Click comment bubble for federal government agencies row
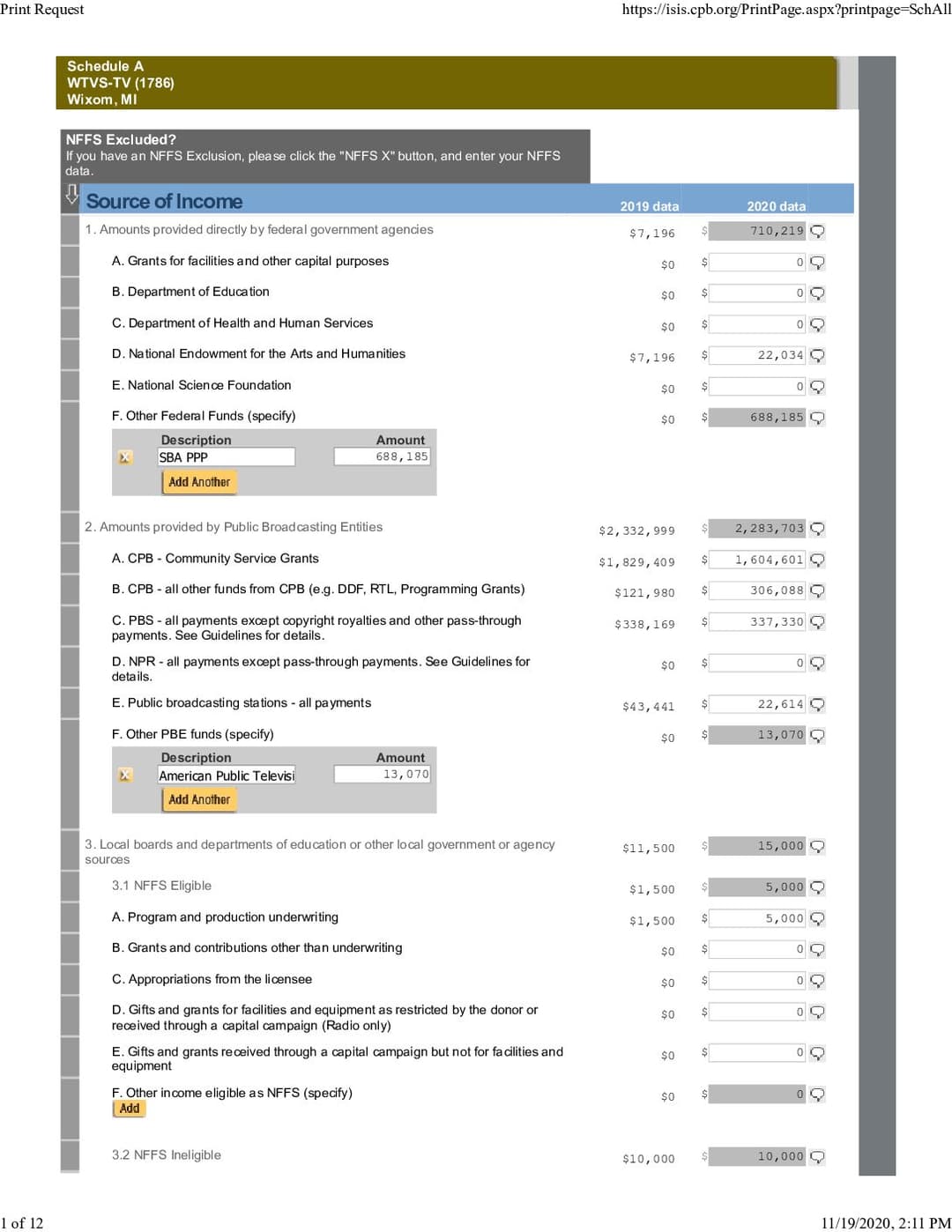Image resolution: width=952 pixels, height=1232 pixels. 817,232
